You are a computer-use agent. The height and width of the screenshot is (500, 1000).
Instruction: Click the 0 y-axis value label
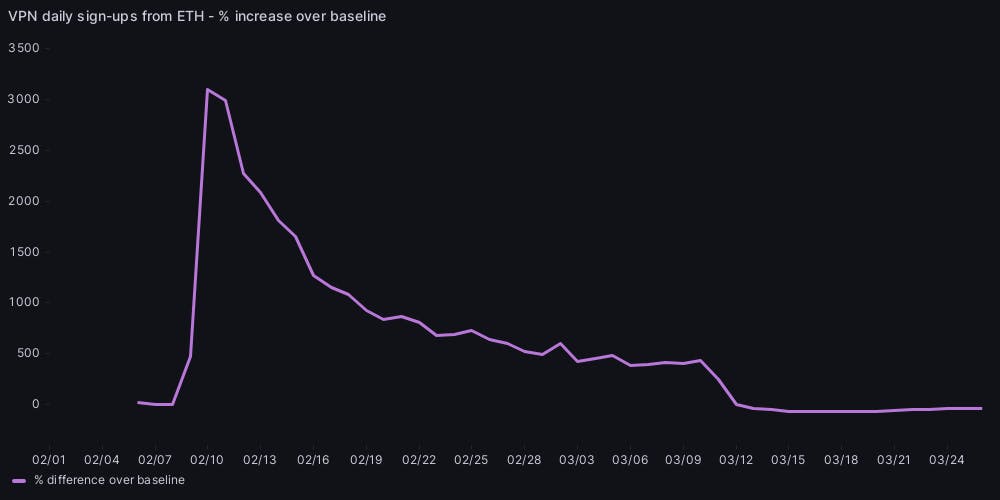point(34,404)
